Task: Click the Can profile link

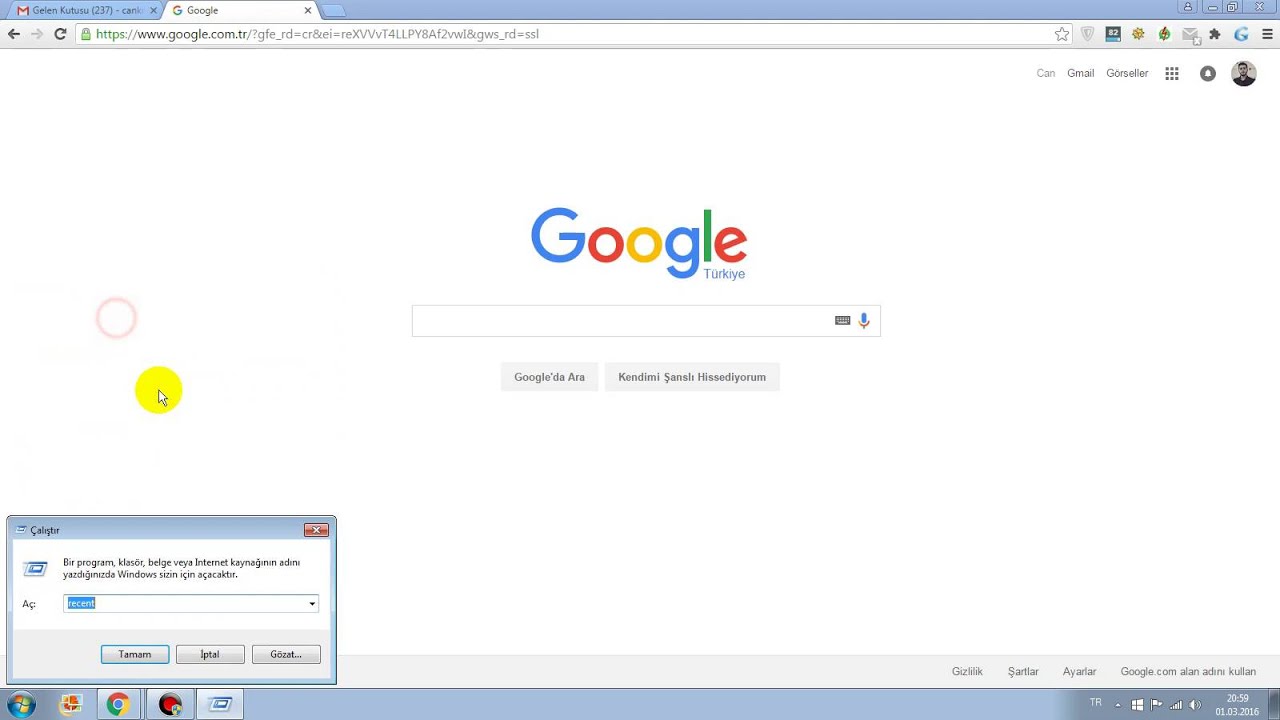Action: tap(1046, 73)
